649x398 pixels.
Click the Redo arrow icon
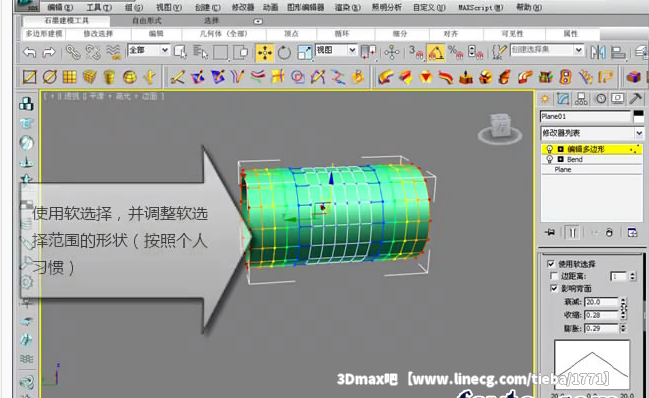pos(49,53)
